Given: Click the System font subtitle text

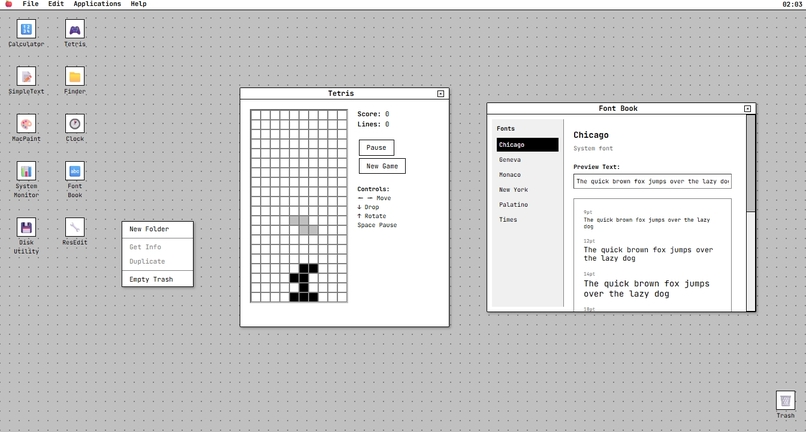Looking at the screenshot, I should [x=593, y=149].
